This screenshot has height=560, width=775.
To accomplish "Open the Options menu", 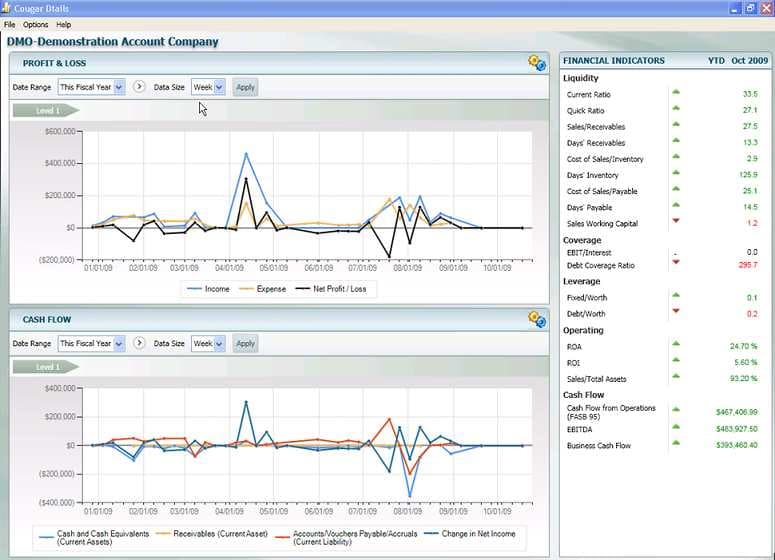I will (35, 24).
